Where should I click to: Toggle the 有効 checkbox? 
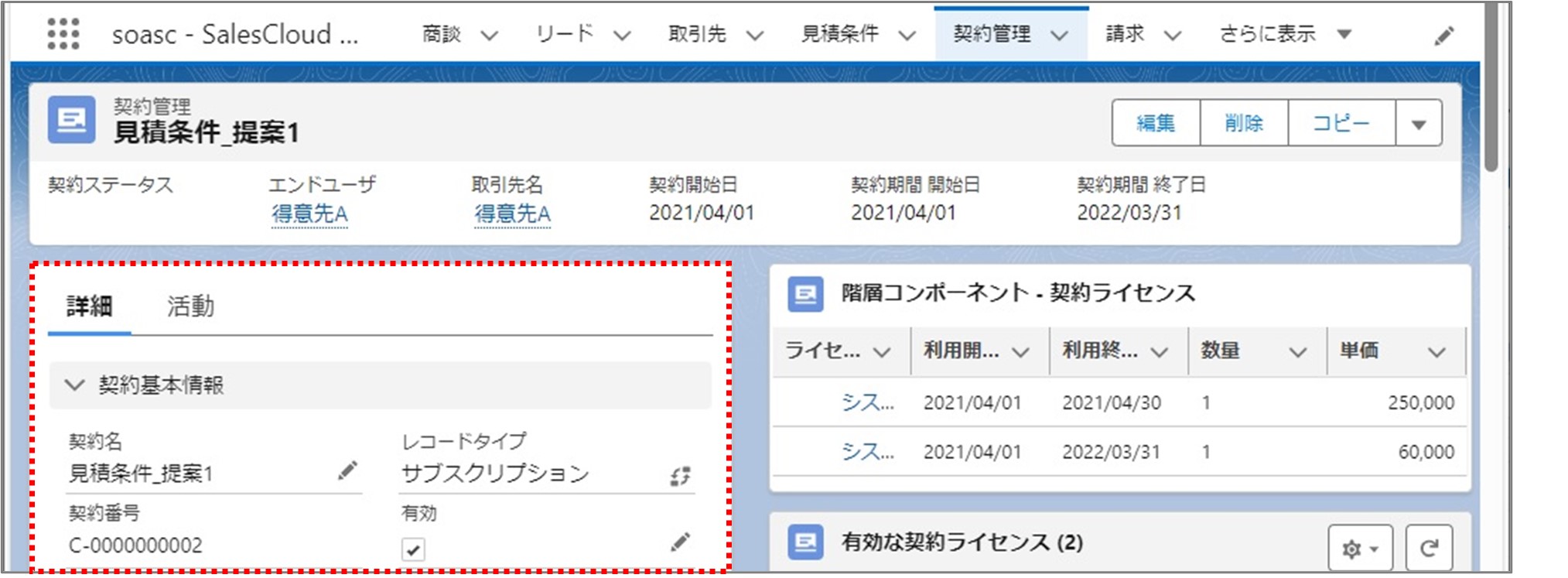tap(413, 550)
